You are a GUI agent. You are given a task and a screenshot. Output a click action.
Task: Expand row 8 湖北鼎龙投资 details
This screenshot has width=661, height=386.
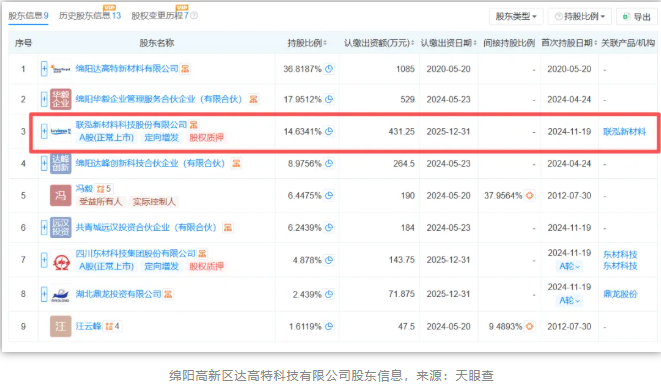point(44,294)
